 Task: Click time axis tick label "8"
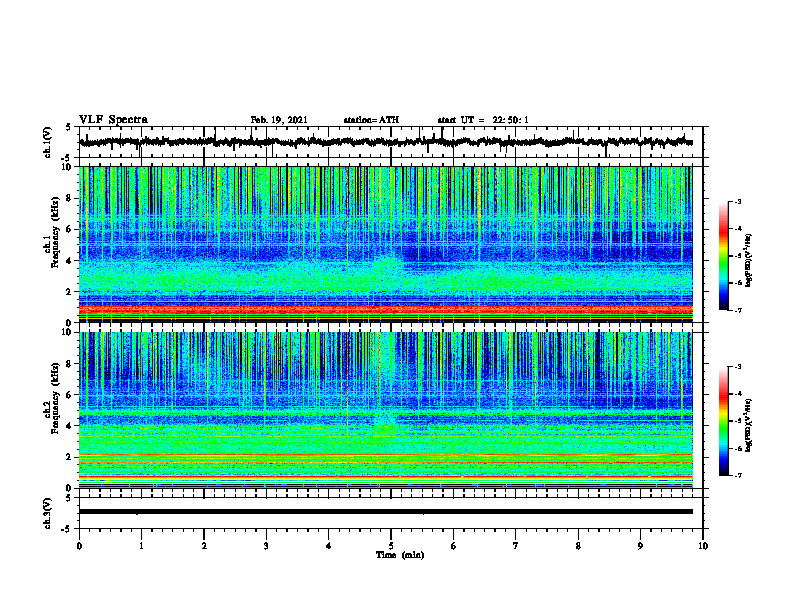click(x=578, y=546)
